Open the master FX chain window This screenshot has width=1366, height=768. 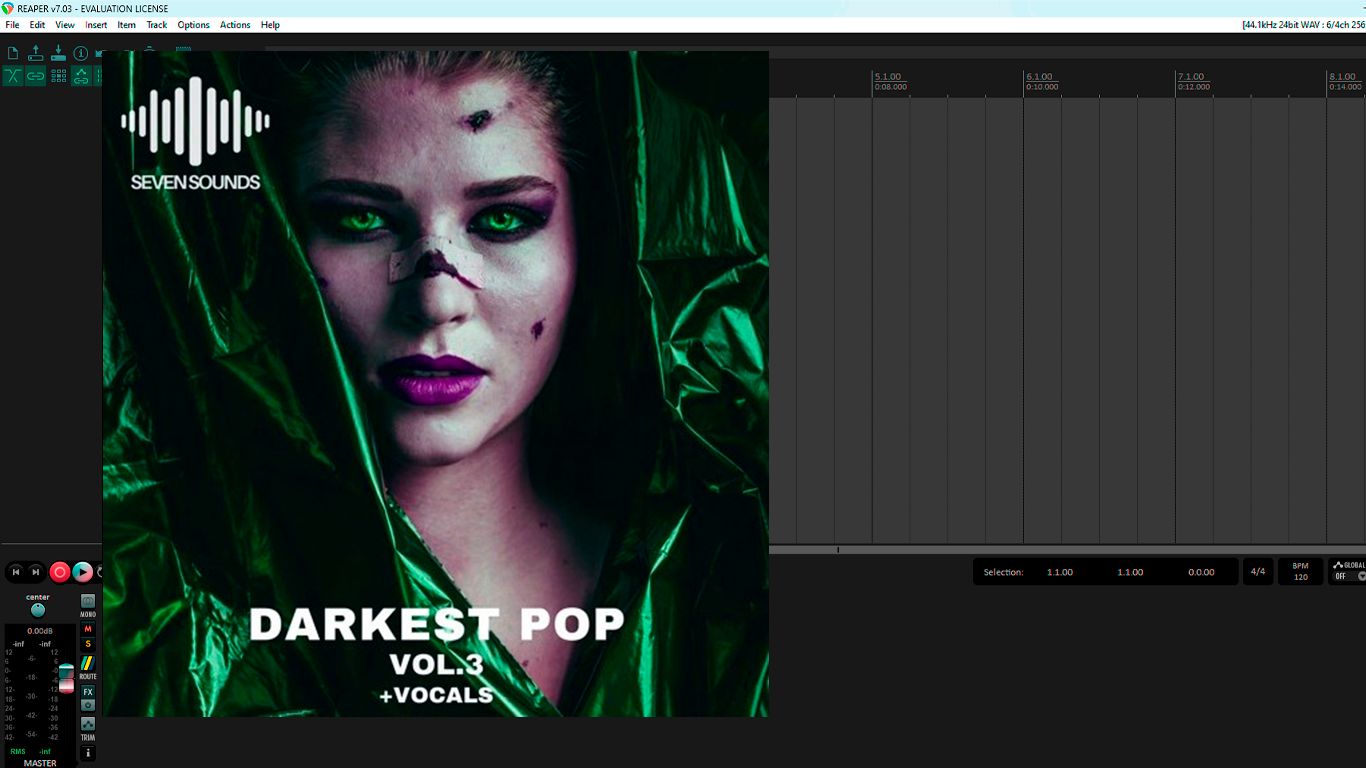[88, 692]
